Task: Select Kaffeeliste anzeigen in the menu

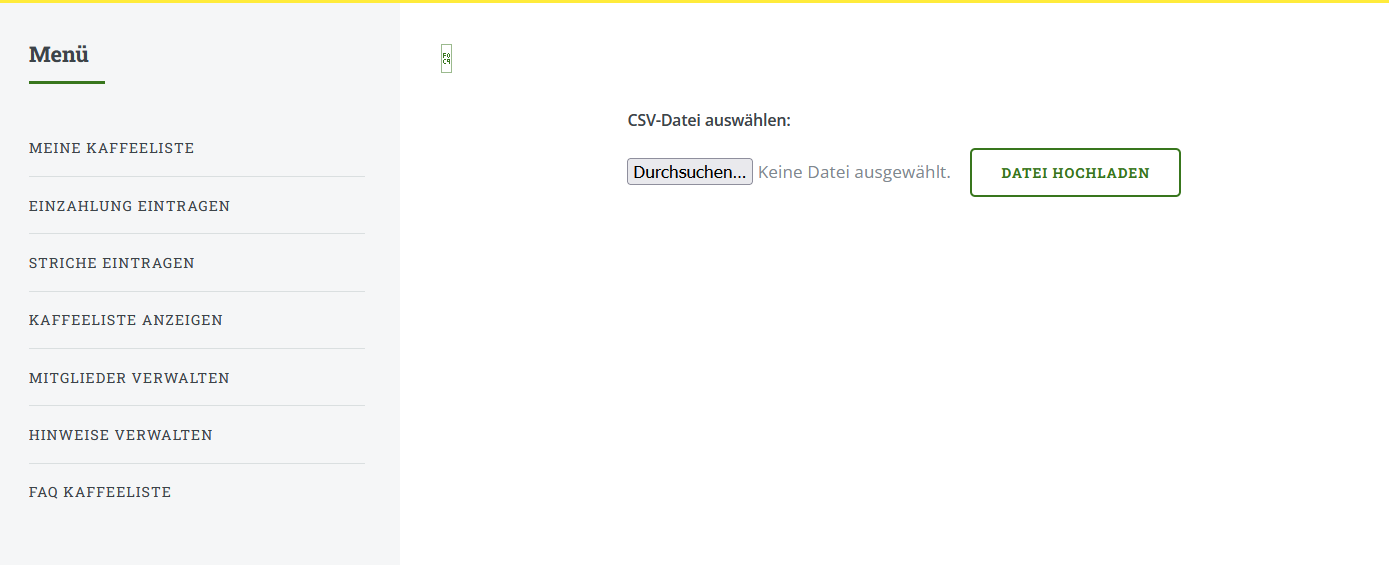Action: (x=126, y=320)
